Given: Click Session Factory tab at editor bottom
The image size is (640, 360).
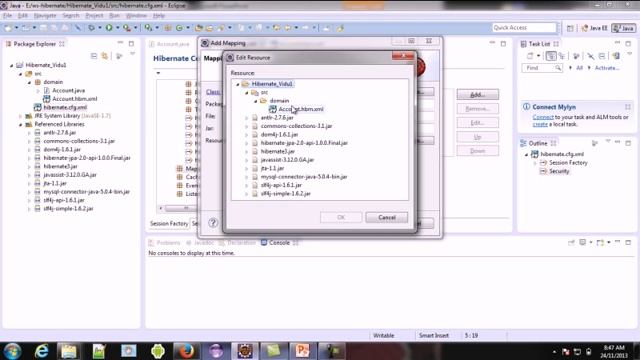Looking at the screenshot, I should click(169, 223).
